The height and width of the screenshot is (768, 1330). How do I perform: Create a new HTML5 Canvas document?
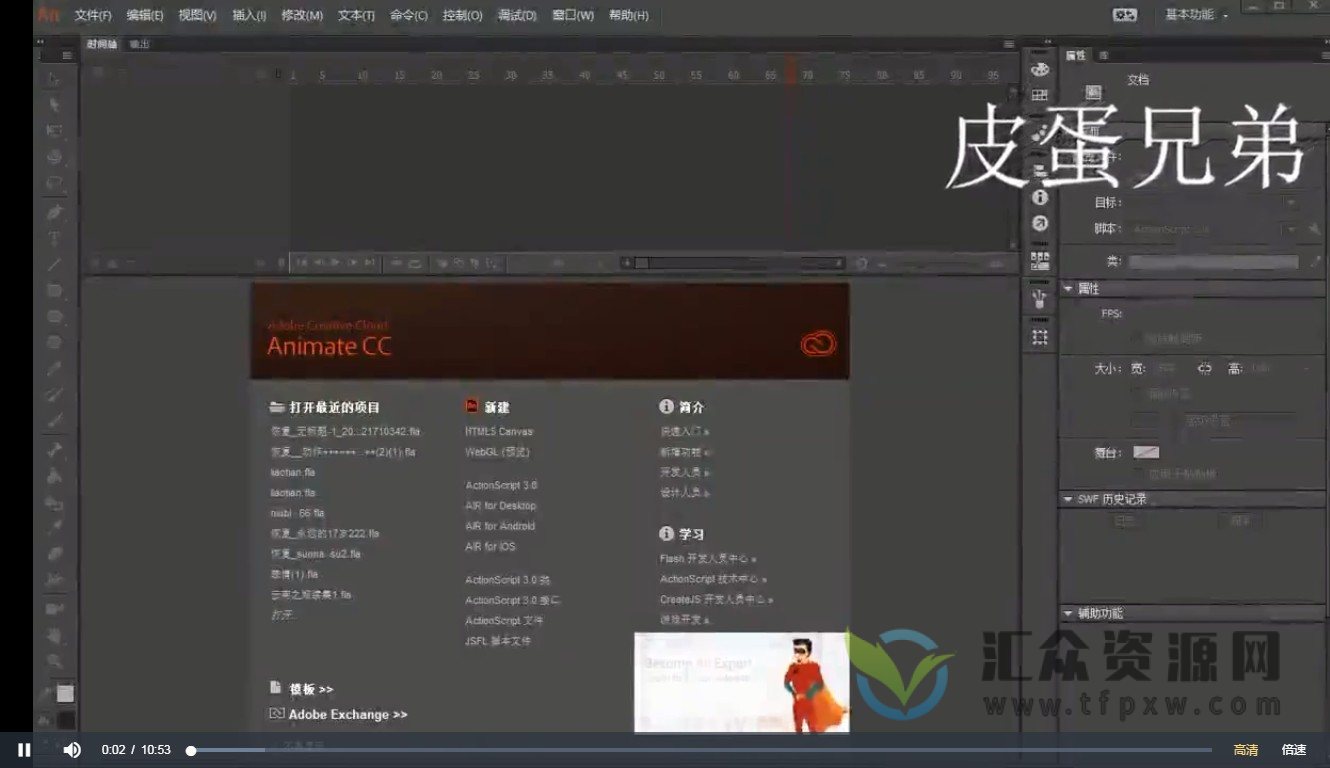[501, 431]
